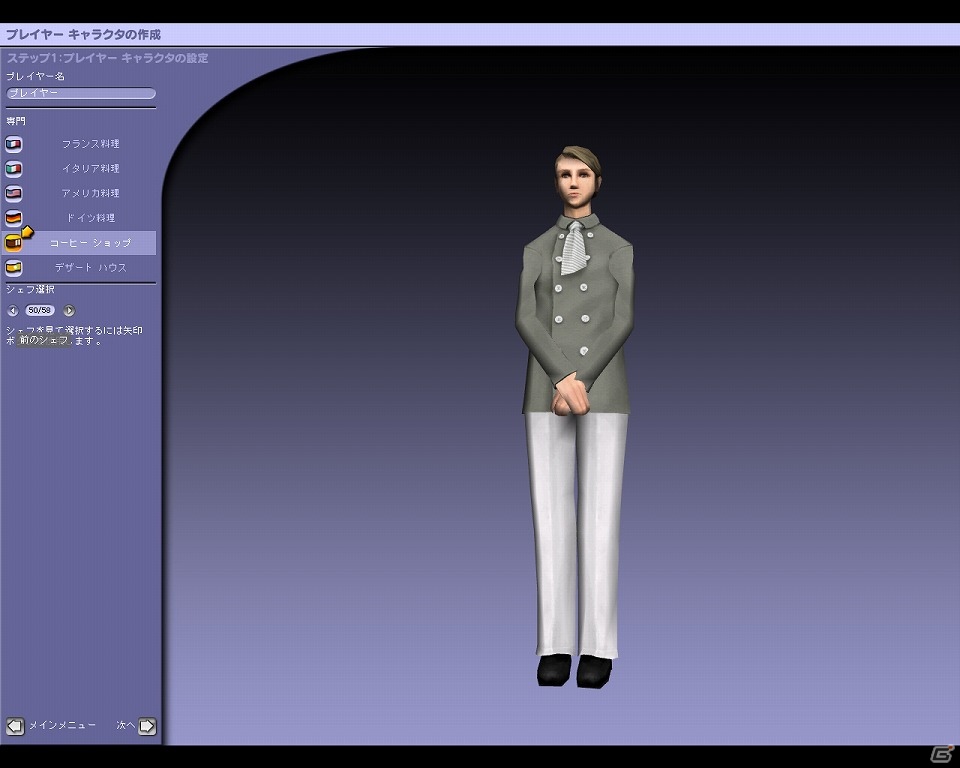Choose アメリカ料理 specialty label
Viewport: 960px width, 768px height.
pyautogui.click(x=91, y=193)
